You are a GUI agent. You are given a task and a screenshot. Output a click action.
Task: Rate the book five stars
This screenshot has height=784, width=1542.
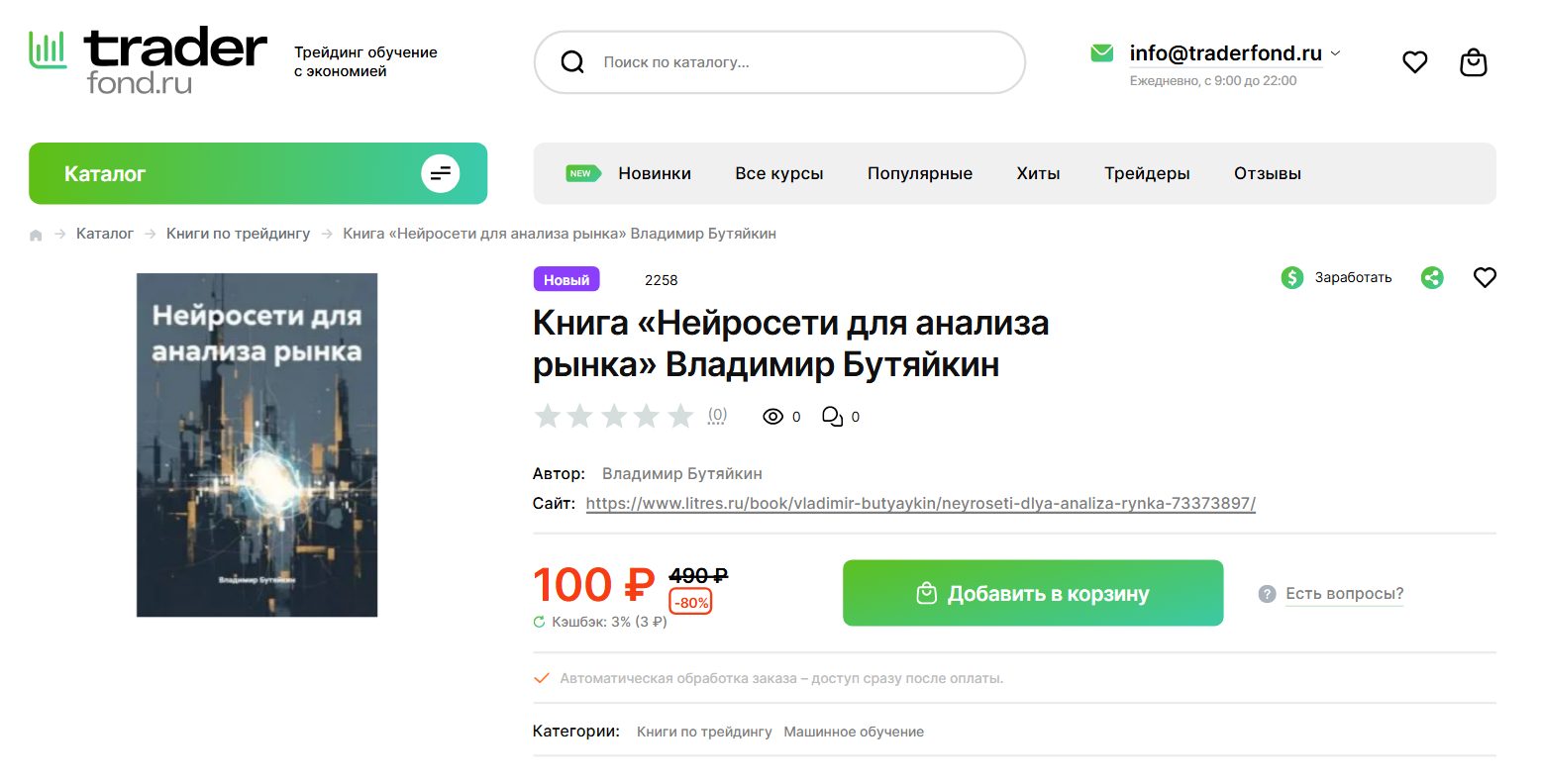(680, 417)
